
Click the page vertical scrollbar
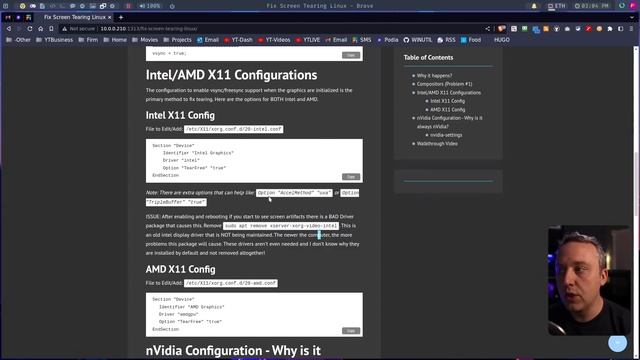click(x=636, y=202)
